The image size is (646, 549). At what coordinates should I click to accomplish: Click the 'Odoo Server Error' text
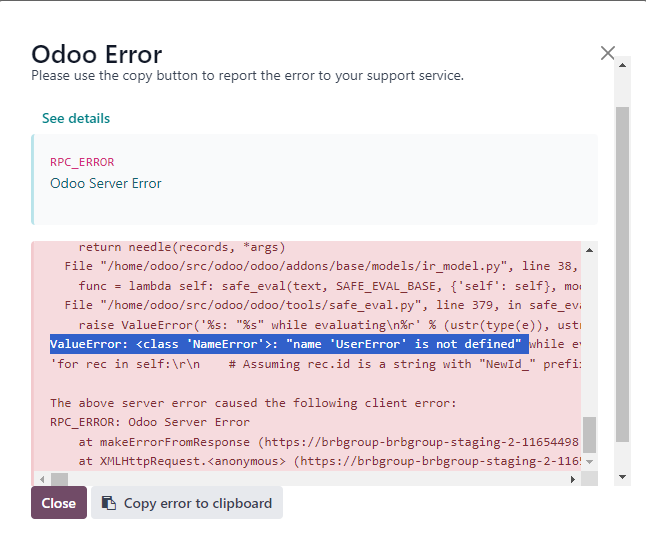(106, 183)
